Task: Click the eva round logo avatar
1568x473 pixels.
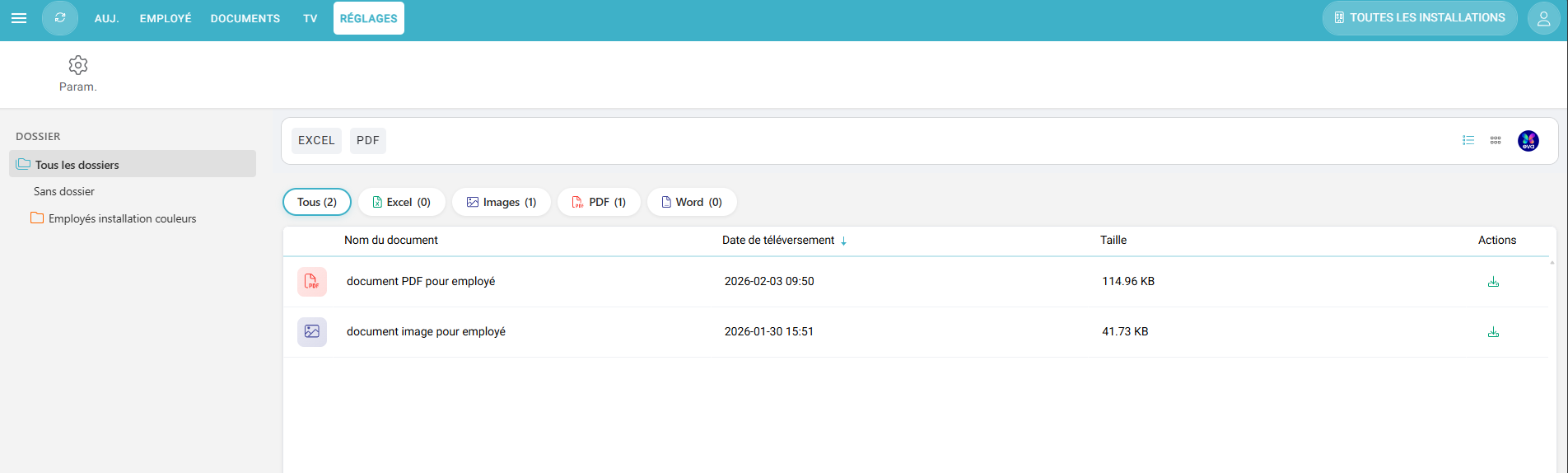Action: 1528,141
